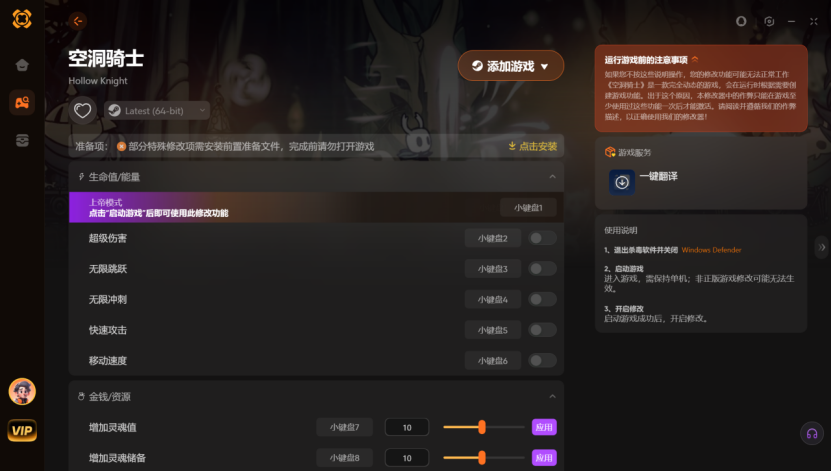The image size is (831, 471).
Task: Click the VIP badge
Action: (22, 430)
